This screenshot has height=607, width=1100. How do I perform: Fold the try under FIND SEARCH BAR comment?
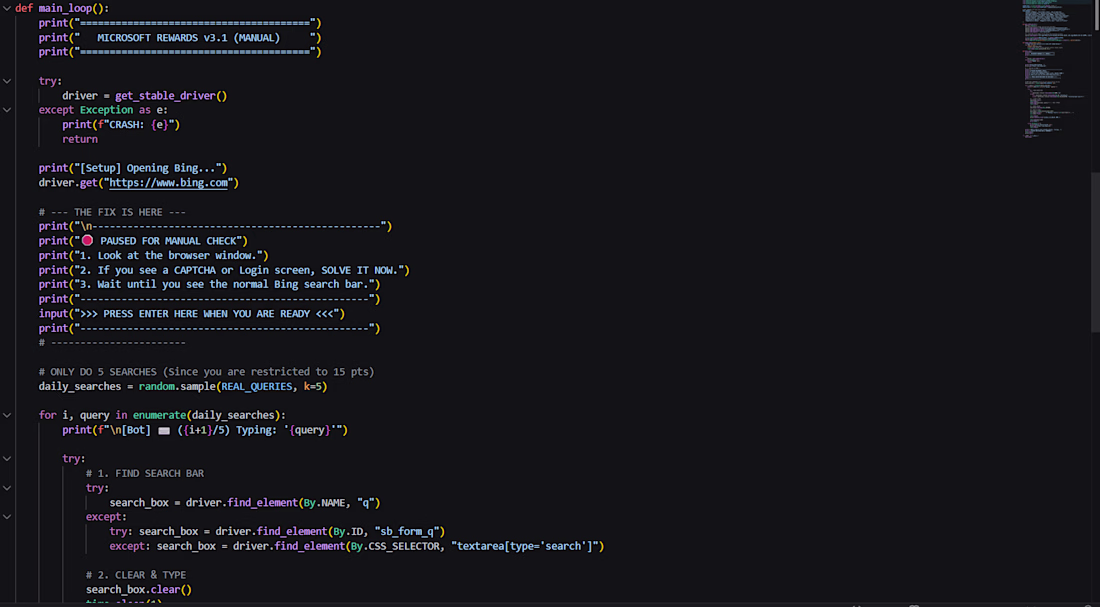point(7,488)
